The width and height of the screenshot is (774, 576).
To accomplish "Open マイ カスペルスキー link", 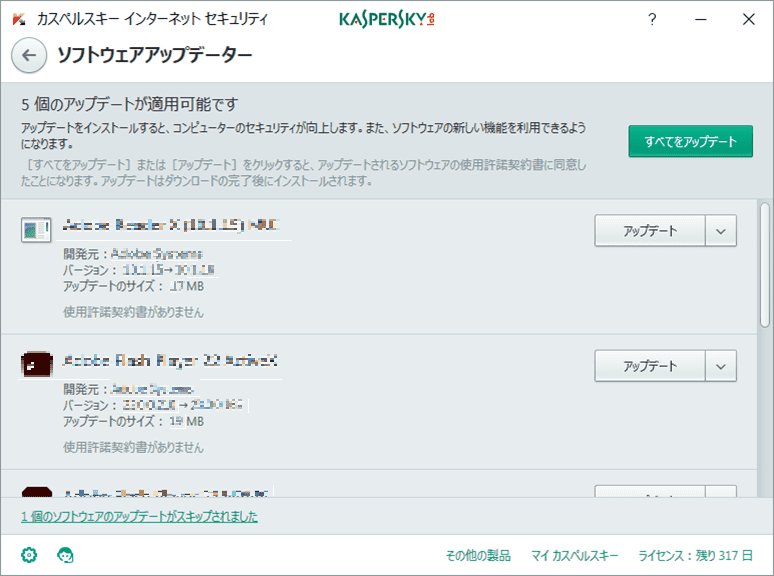I will pyautogui.click(x=575, y=555).
